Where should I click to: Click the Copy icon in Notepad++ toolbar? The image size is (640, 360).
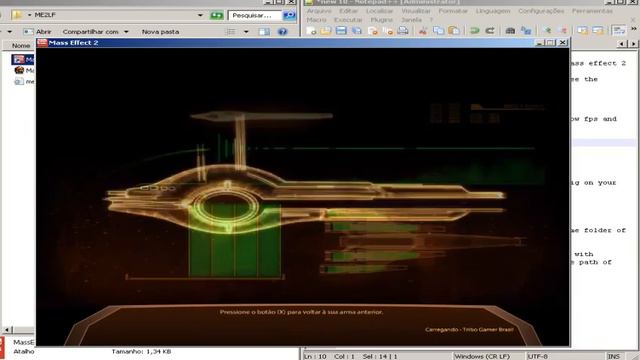438,31
